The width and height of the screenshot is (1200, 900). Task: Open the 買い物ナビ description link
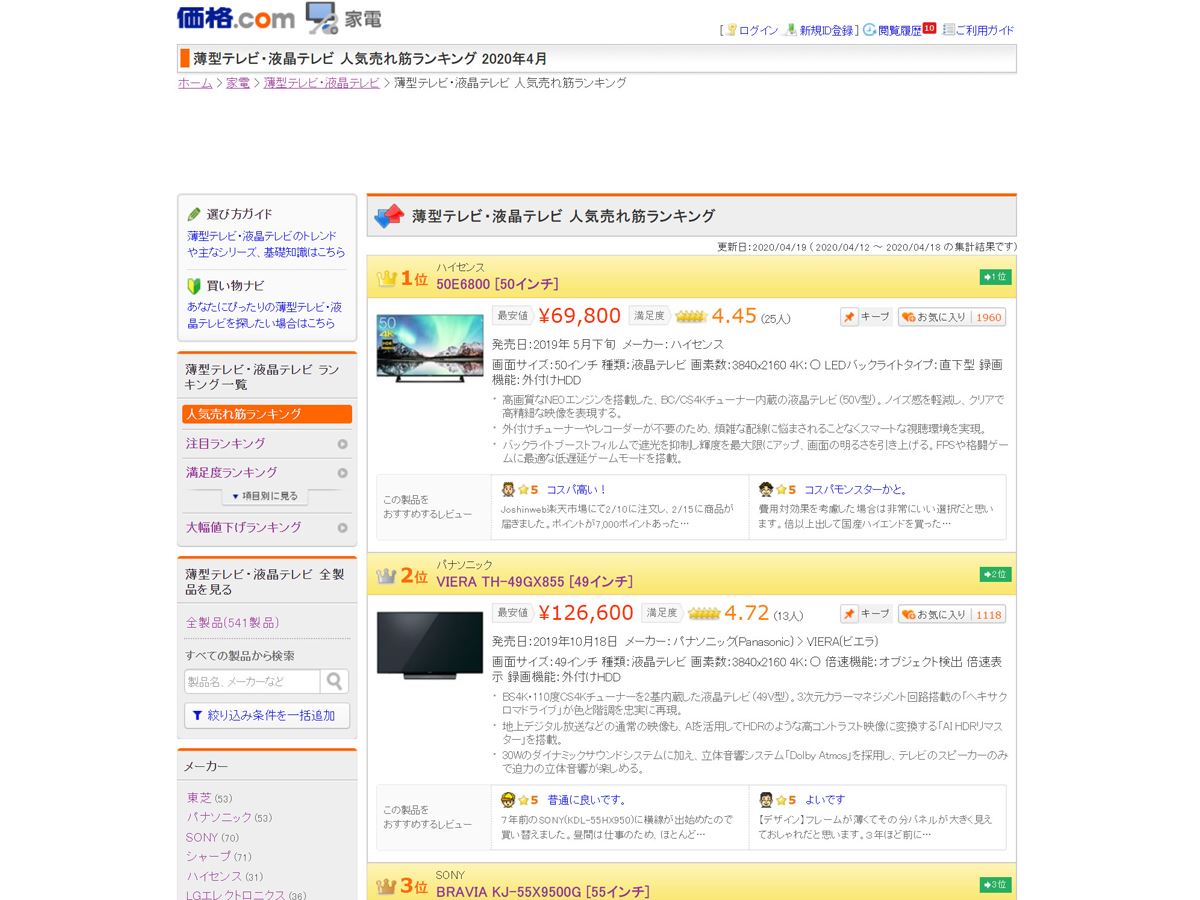tap(264, 315)
